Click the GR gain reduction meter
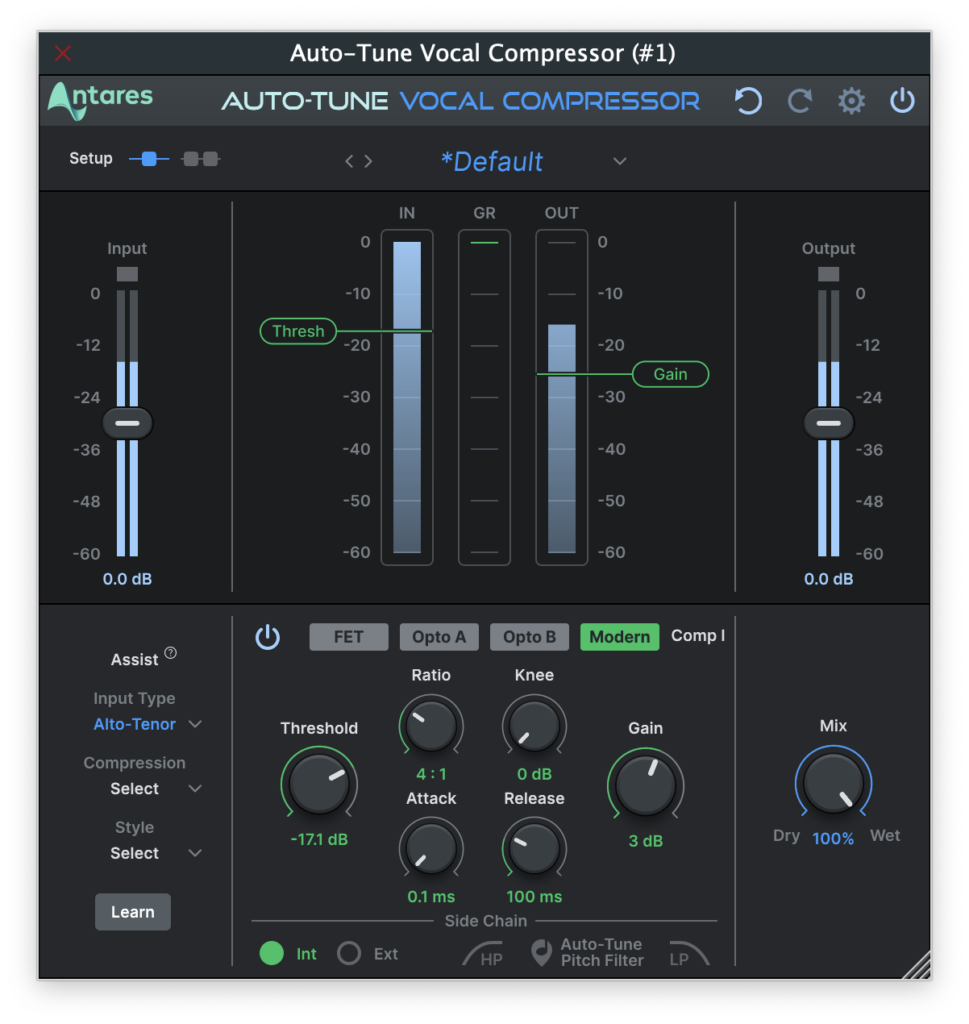The image size is (969, 1024). coord(484,397)
